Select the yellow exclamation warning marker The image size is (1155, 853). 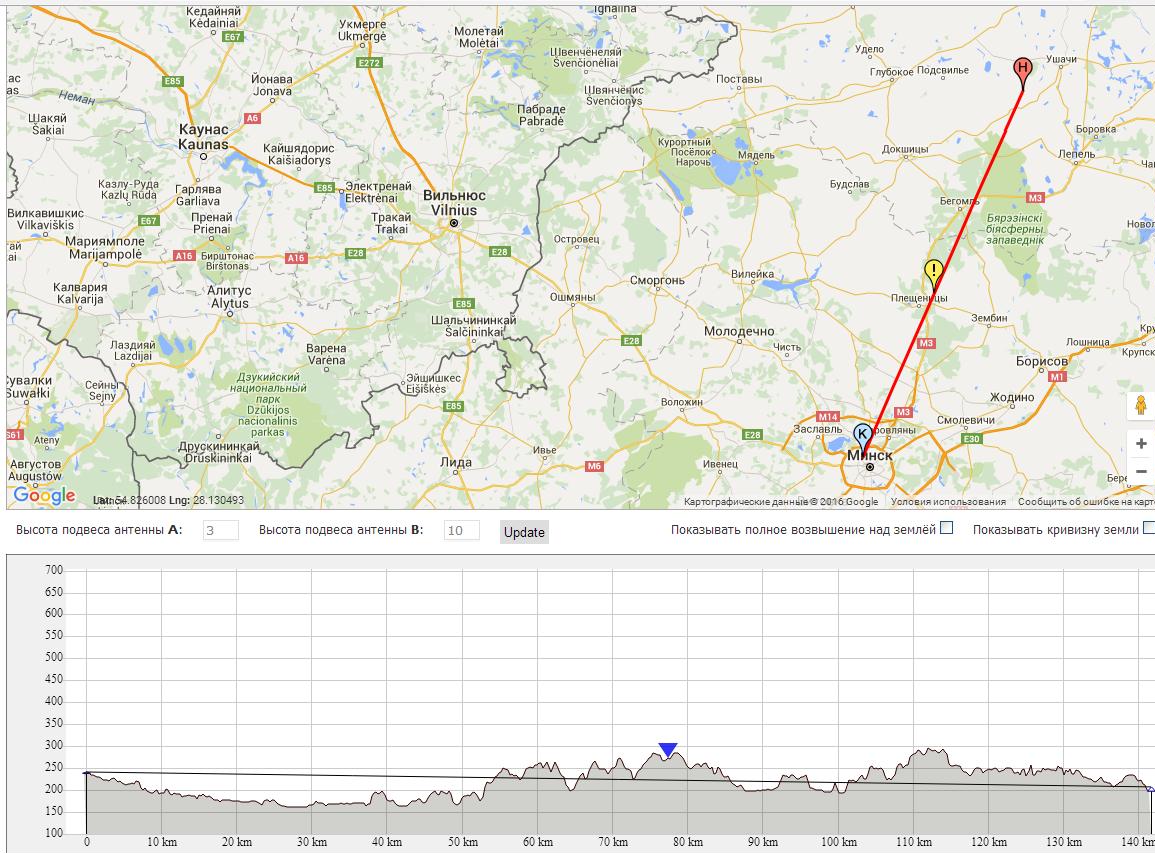(x=933, y=271)
